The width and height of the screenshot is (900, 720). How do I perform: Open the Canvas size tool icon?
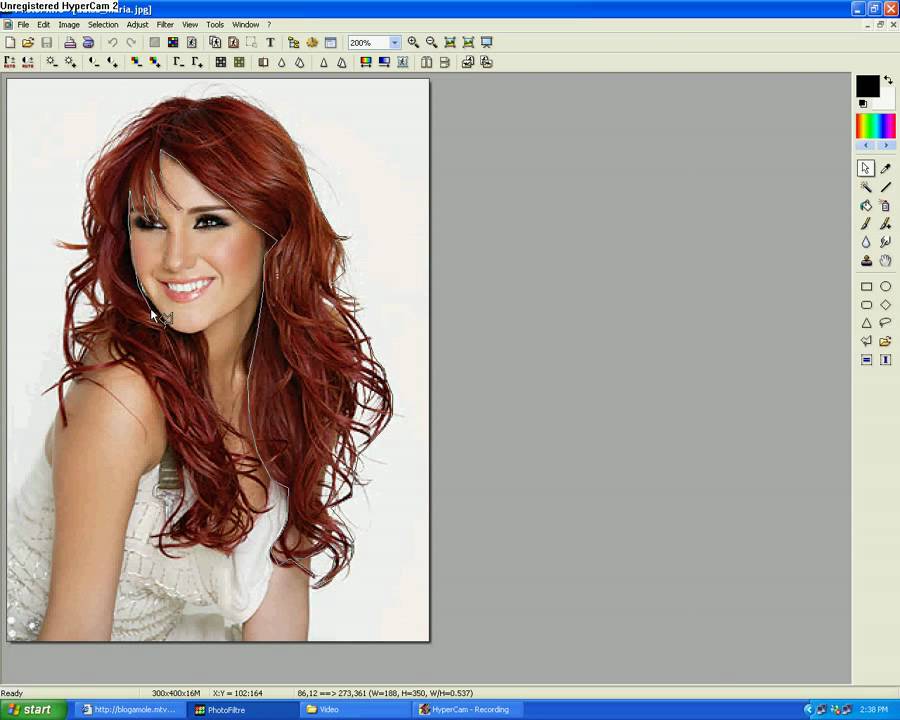click(234, 42)
